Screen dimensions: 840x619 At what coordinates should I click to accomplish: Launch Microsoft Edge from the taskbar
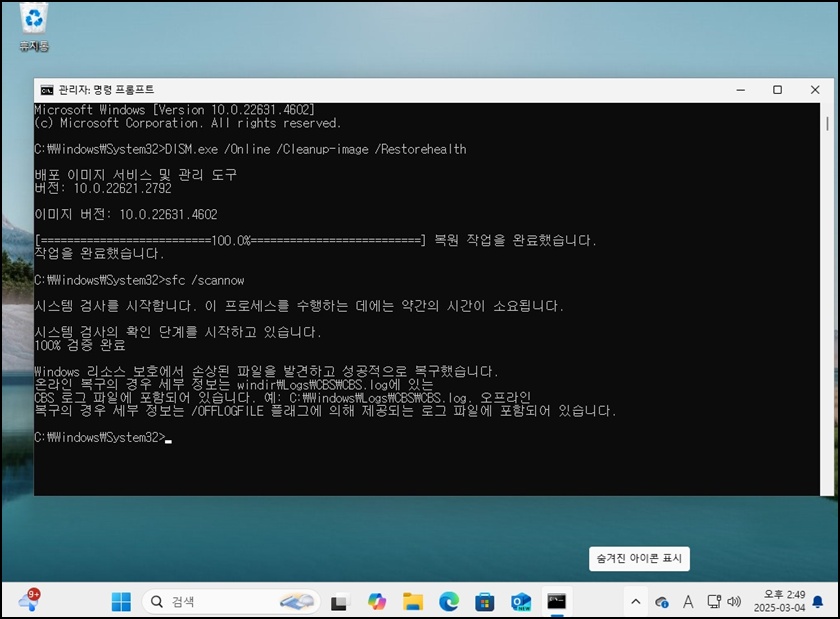coord(449,602)
